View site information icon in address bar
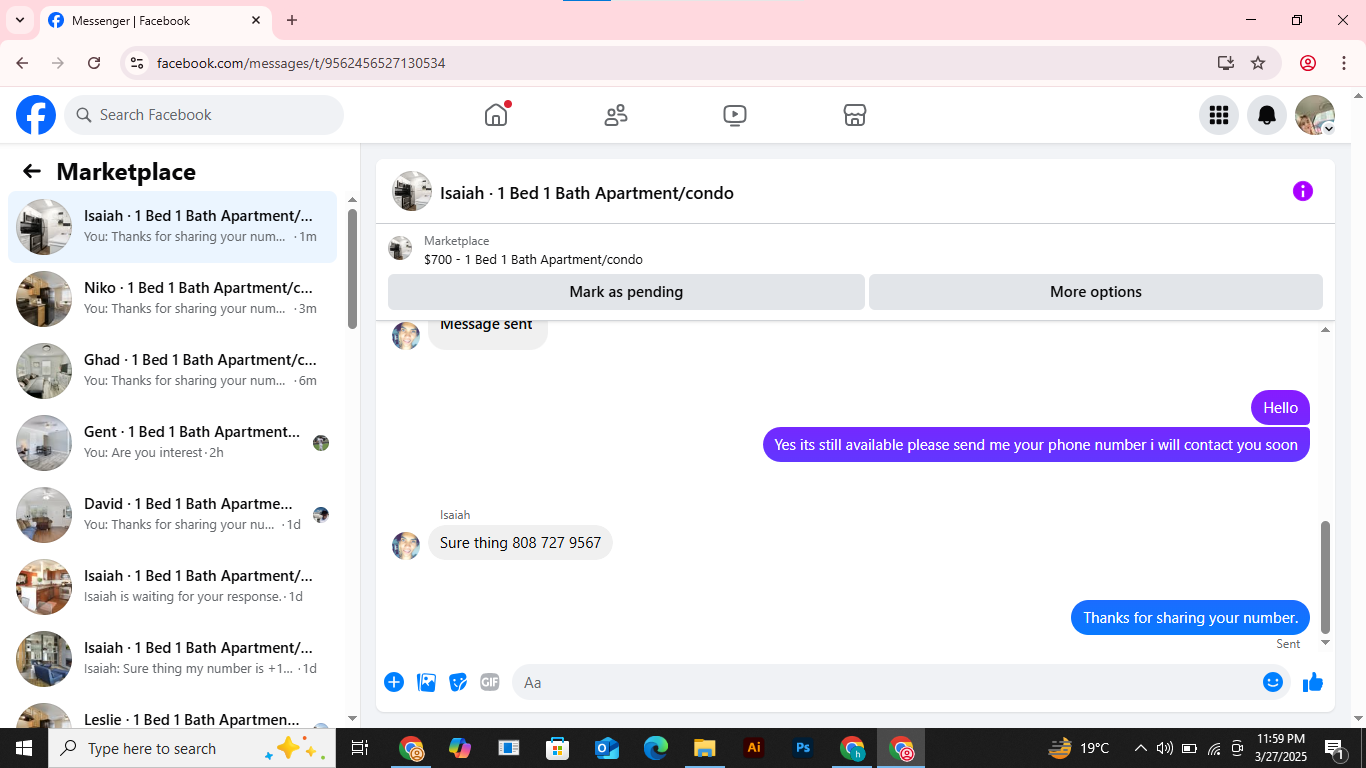 pos(138,63)
